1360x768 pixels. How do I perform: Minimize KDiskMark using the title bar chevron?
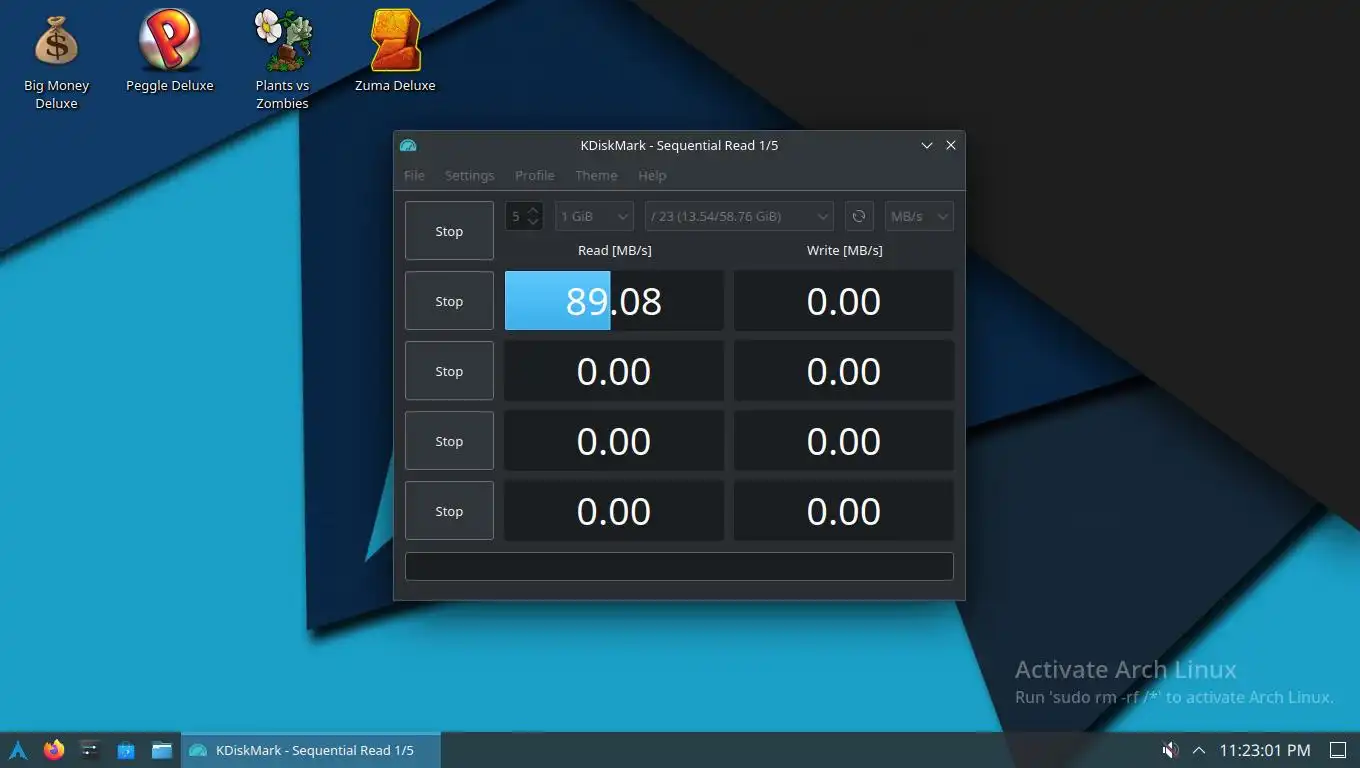tap(927, 145)
